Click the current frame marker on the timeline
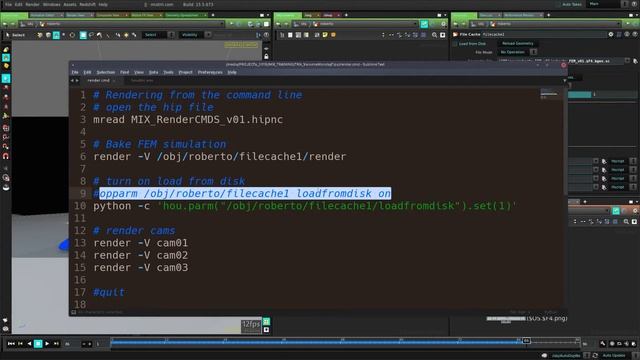640x360 pixels. tap(526, 340)
